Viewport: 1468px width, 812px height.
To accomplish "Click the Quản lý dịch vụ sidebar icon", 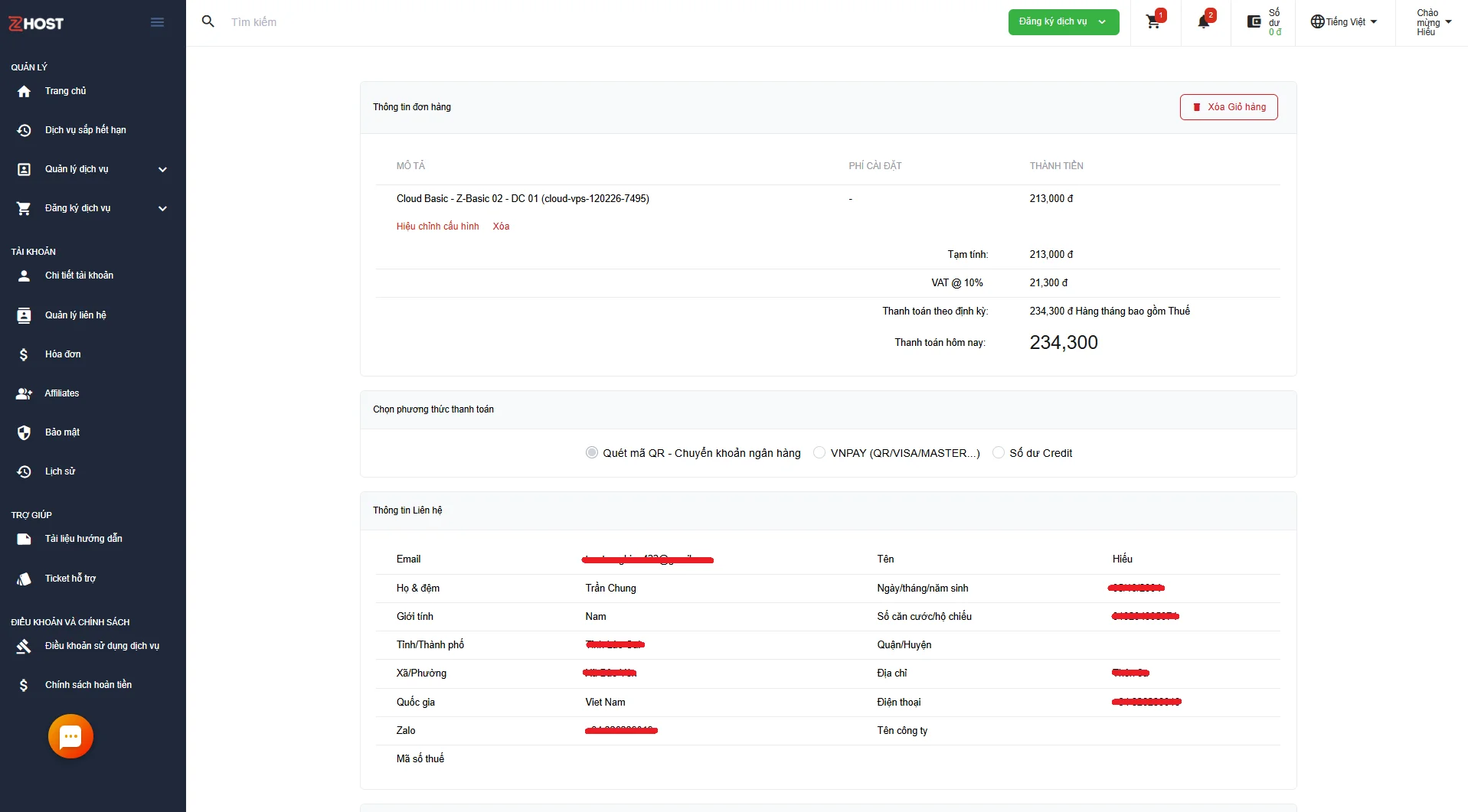I will (24, 169).
